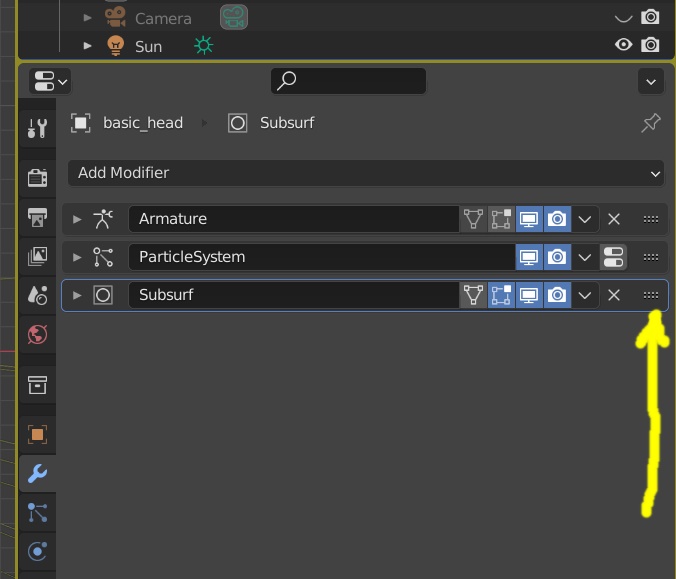Open the Physics properties tab
The width and height of the screenshot is (676, 579).
coord(37,551)
